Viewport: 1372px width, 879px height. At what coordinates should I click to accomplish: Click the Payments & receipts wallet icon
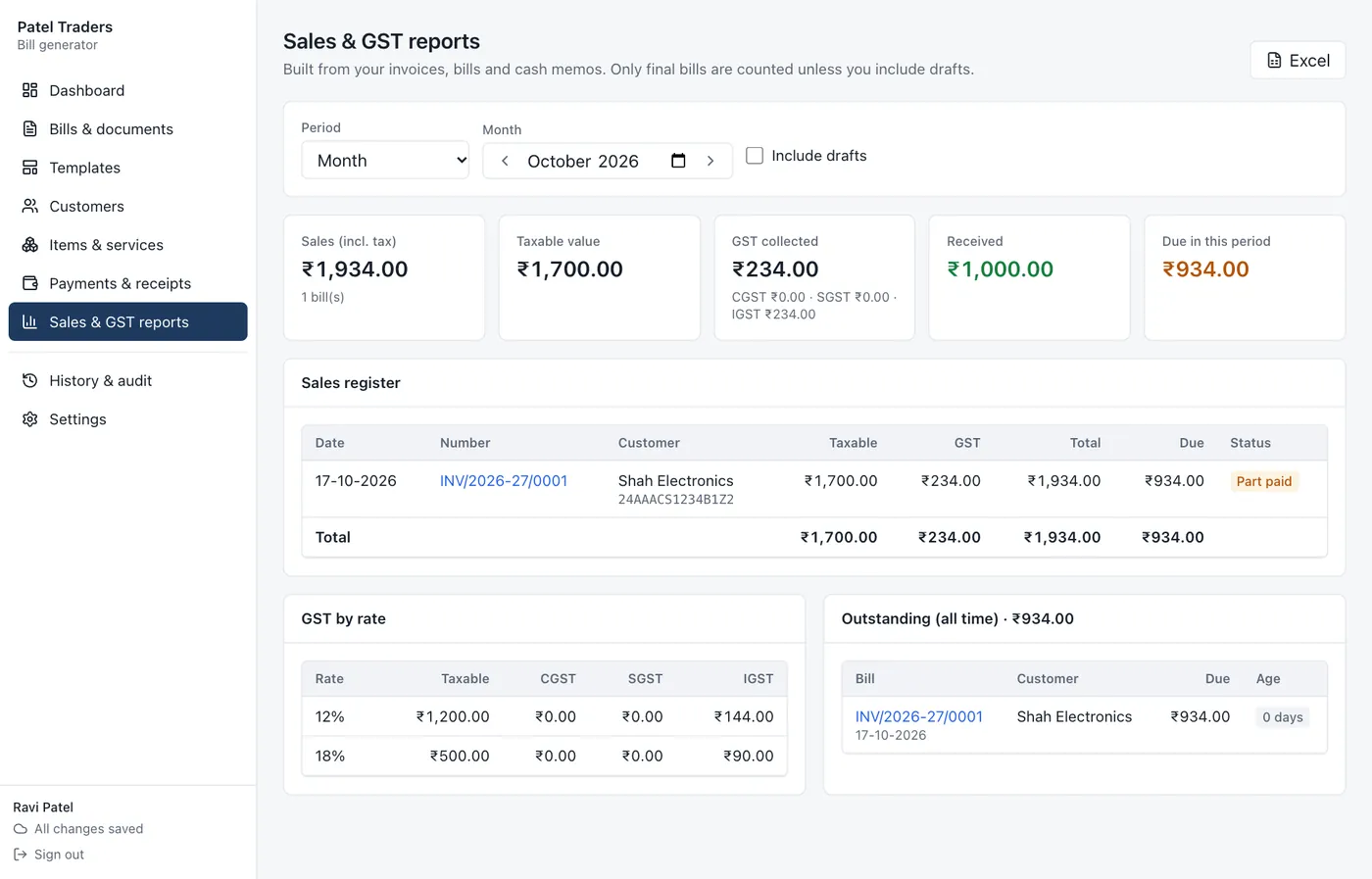(30, 283)
